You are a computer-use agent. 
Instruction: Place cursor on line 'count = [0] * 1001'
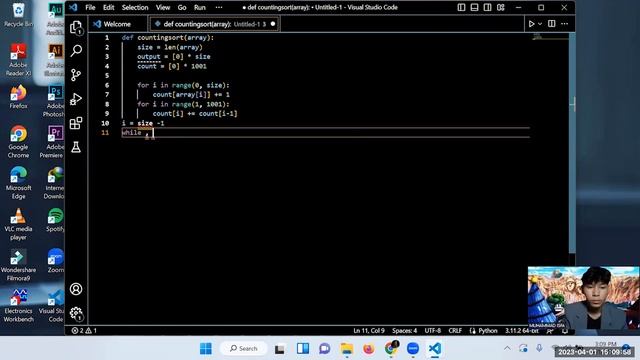[x=172, y=66]
